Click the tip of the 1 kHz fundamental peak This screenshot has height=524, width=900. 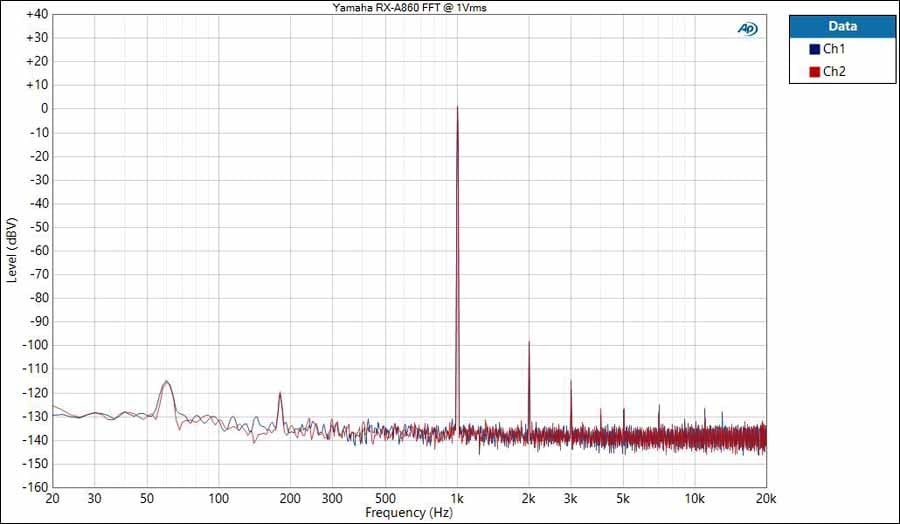pyautogui.click(x=457, y=107)
